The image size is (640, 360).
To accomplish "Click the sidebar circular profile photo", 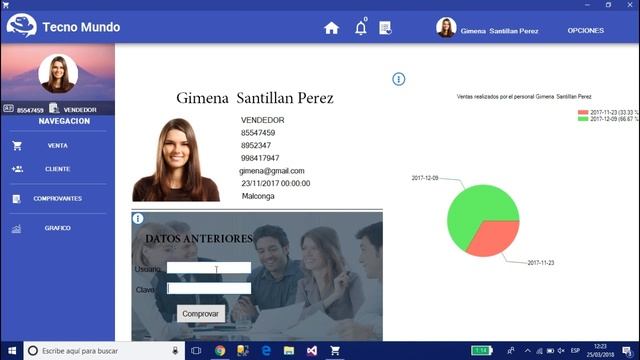I will tap(58, 73).
